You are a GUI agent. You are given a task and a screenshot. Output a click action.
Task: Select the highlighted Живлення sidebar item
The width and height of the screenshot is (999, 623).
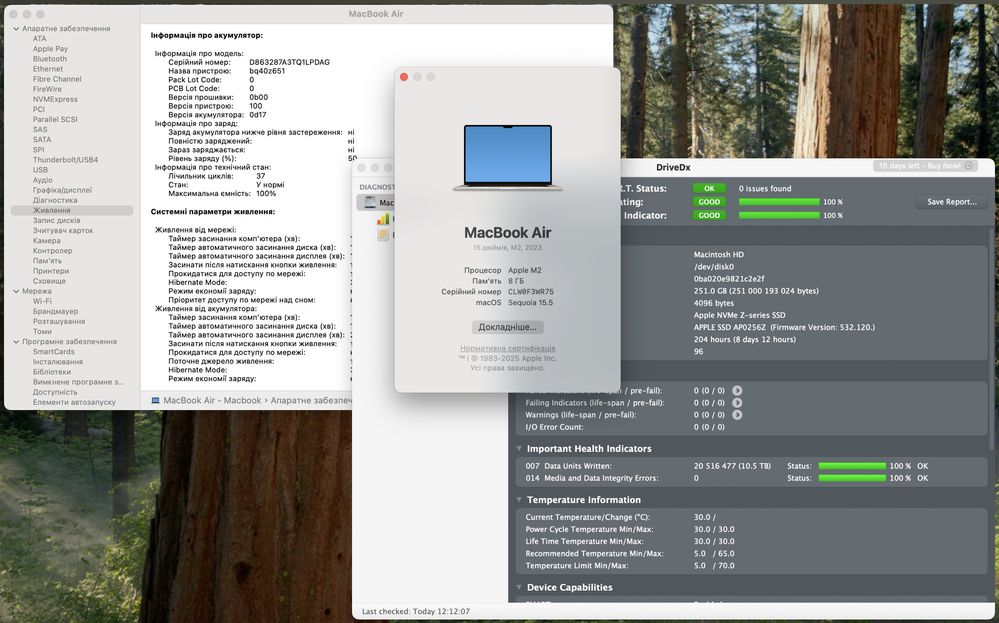point(72,210)
